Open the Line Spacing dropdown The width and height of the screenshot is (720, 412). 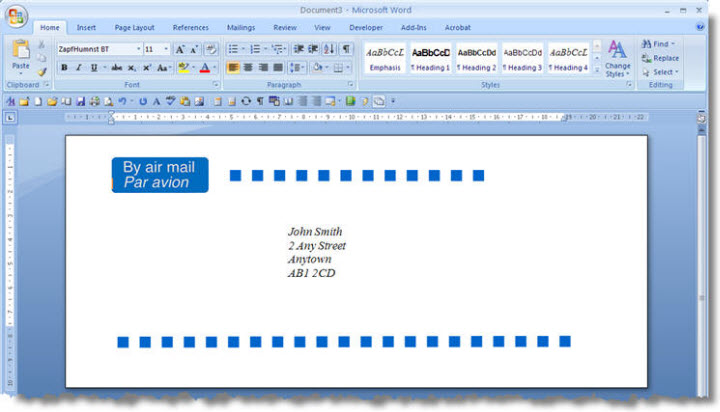click(297, 68)
